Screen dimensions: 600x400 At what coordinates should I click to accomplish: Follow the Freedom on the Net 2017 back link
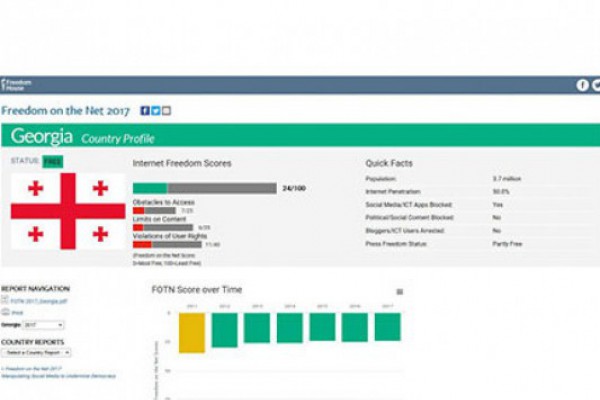[31, 369]
